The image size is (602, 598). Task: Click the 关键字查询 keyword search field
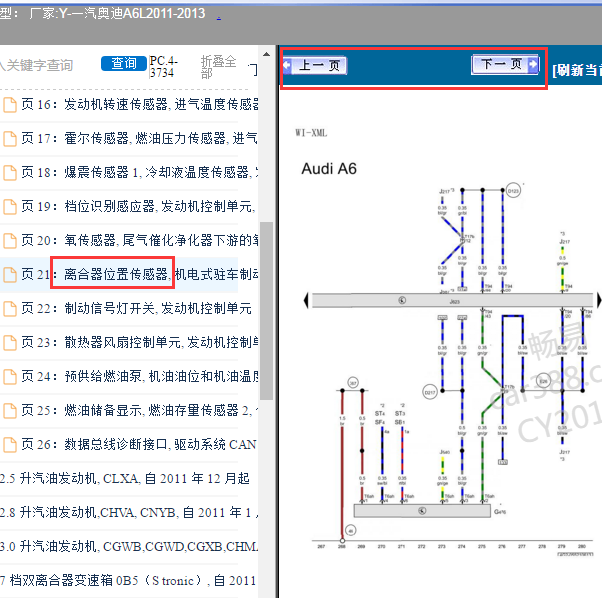point(37,65)
